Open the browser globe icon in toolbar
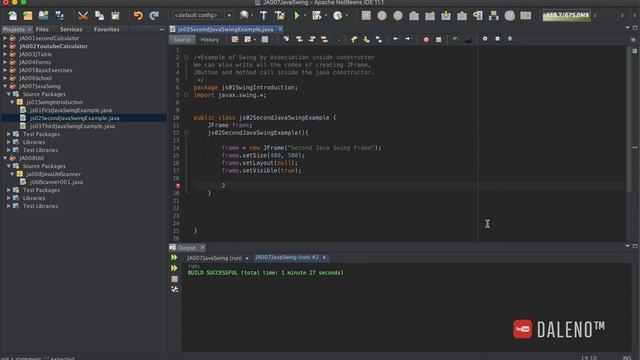Screen dimensions: 640x360 pyautogui.click(x=244, y=16)
